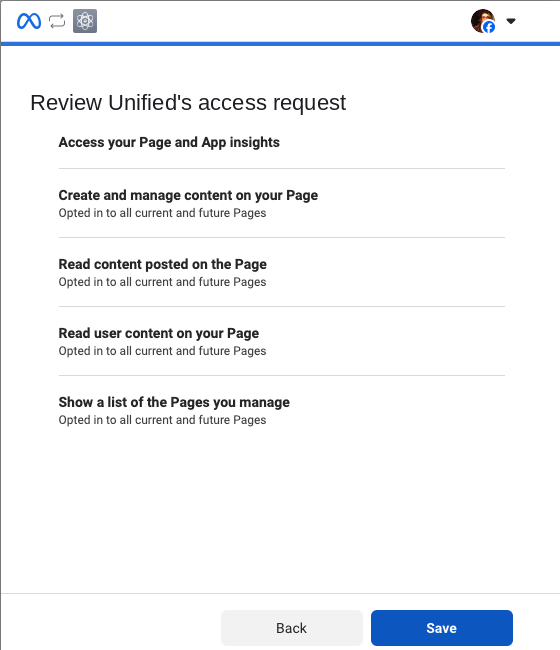This screenshot has width=560, height=650.
Task: Click the divider line above the footer buttons
Action: click(280, 593)
